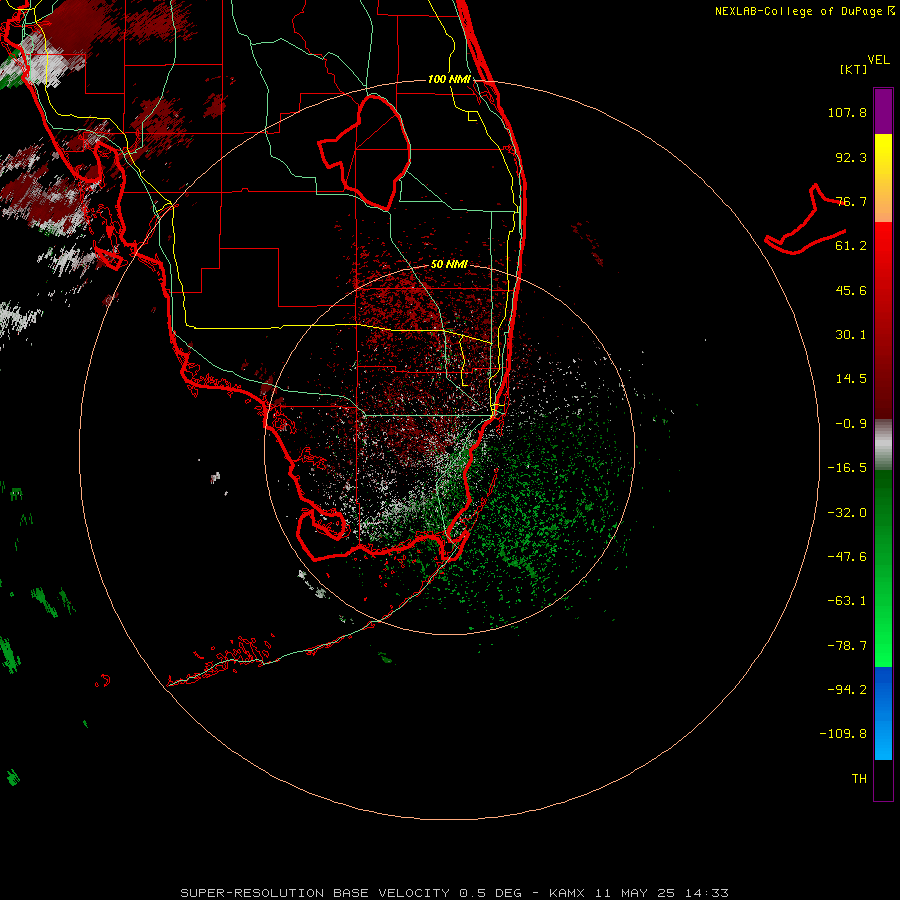Screen dimensions: 900x900
Task: Select the -16.5 scale value
Action: coord(847,468)
